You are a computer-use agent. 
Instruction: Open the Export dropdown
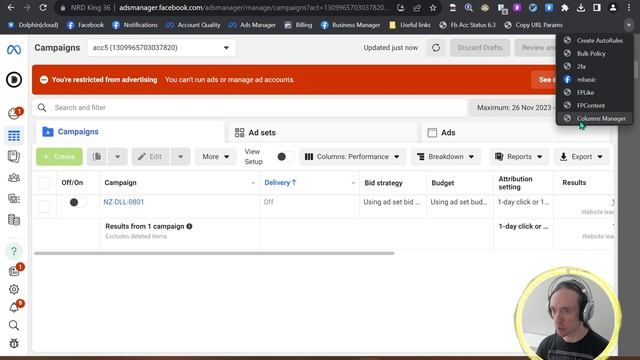[x=581, y=157]
